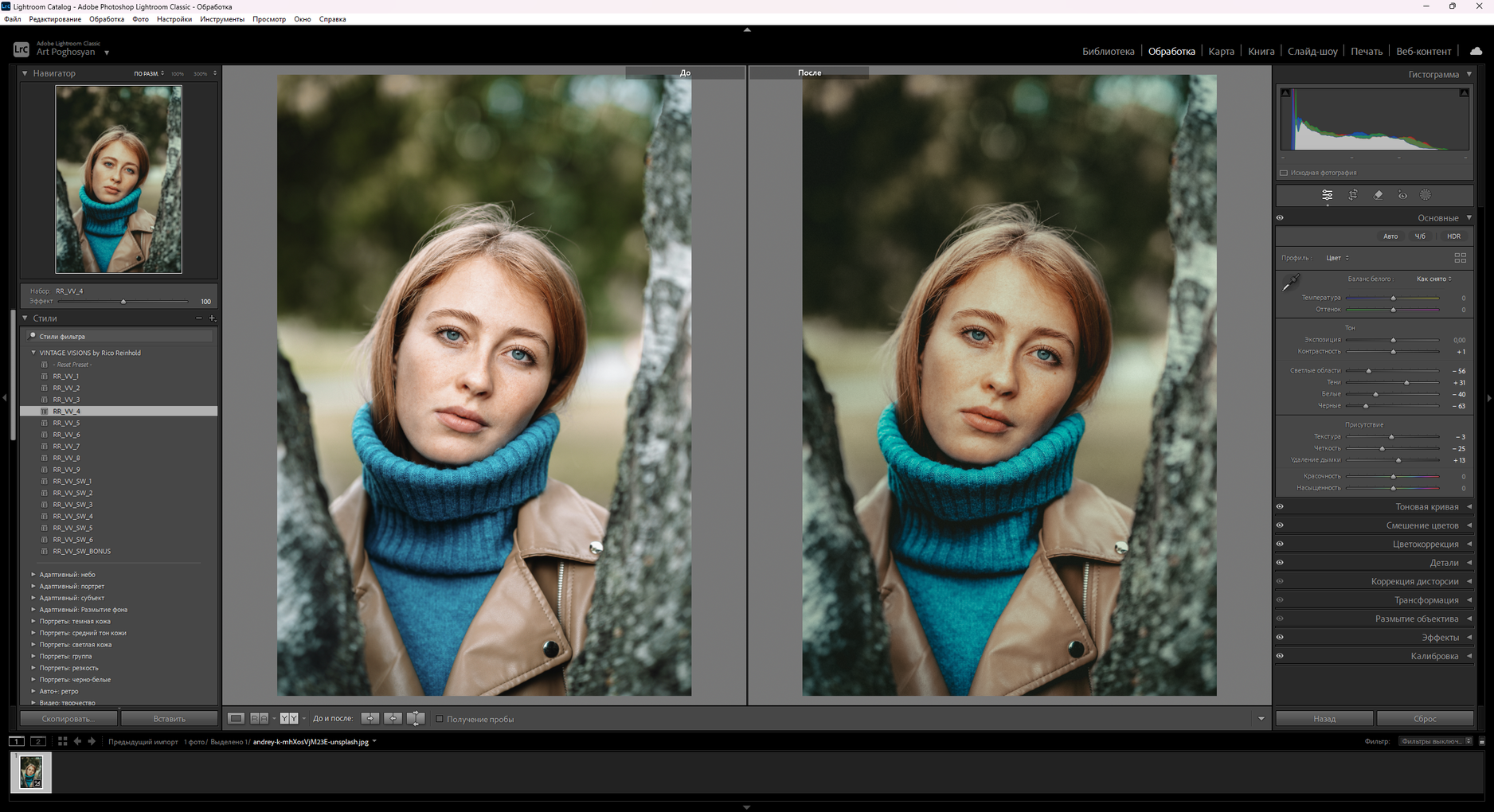This screenshot has height=812, width=1494.
Task: Toggle the Эффекты panel eye switch
Action: click(x=1280, y=637)
